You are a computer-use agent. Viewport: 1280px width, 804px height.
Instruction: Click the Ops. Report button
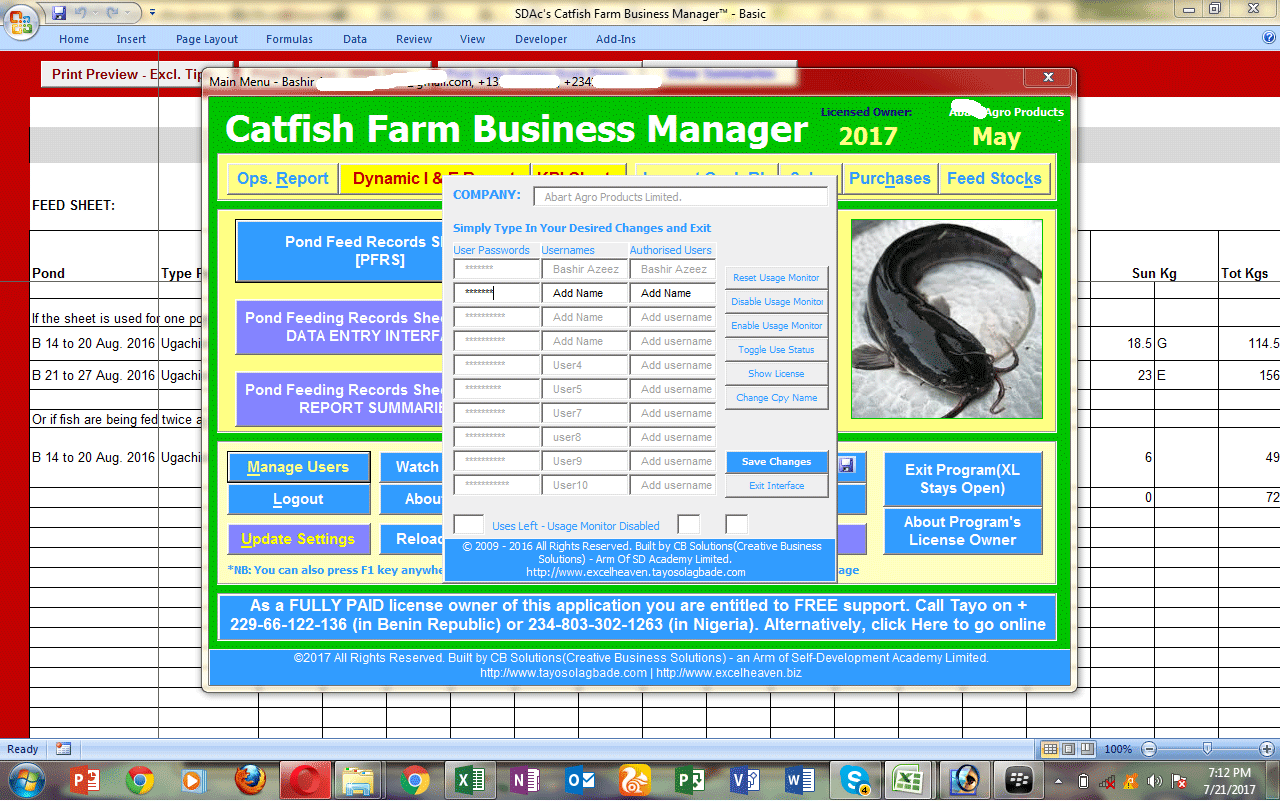pyautogui.click(x=283, y=178)
